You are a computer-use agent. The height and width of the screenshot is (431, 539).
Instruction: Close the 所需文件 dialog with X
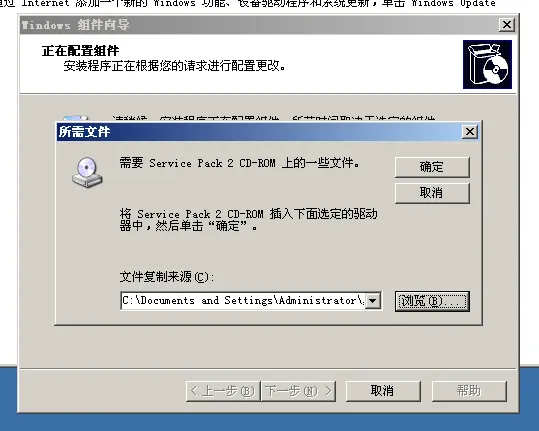[x=470, y=132]
